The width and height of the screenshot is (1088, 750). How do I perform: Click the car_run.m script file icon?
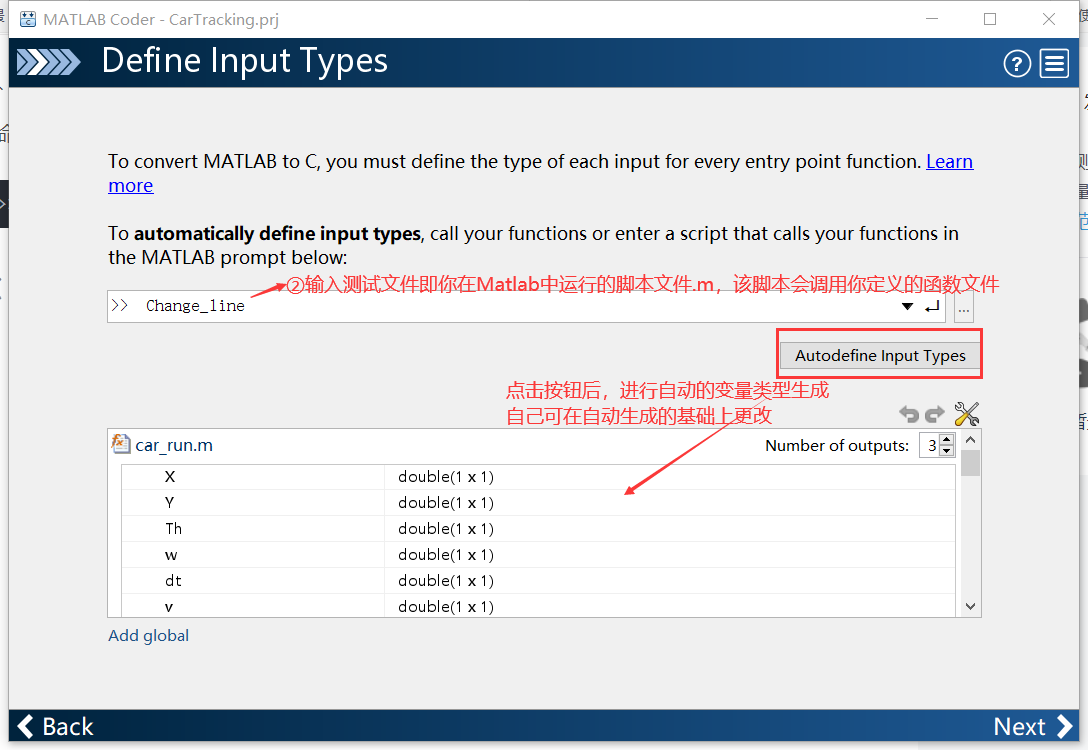(121, 444)
